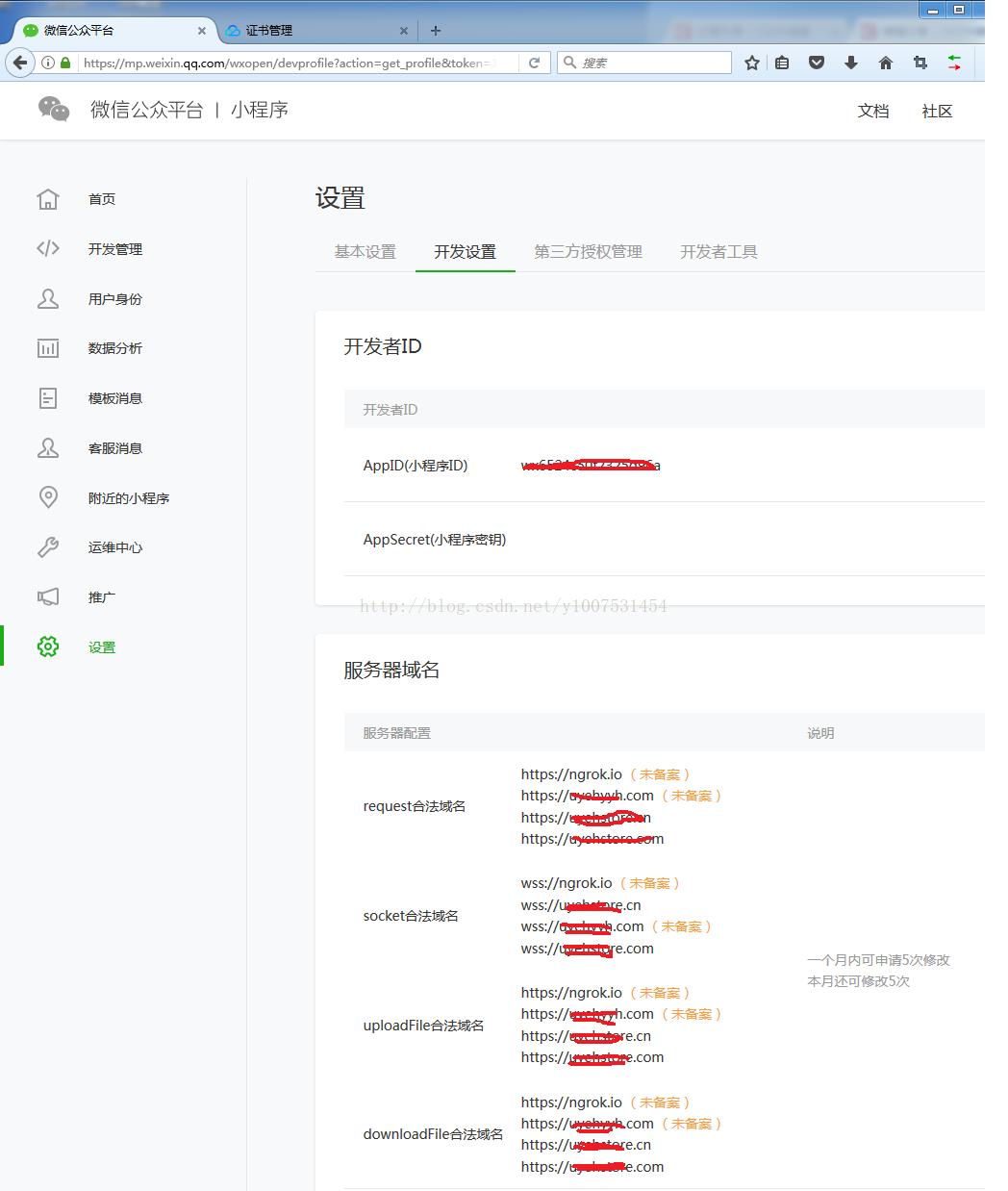Image resolution: width=1008 pixels, height=1191 pixels.
Task: Click the home icon in sidebar
Action: click(48, 199)
